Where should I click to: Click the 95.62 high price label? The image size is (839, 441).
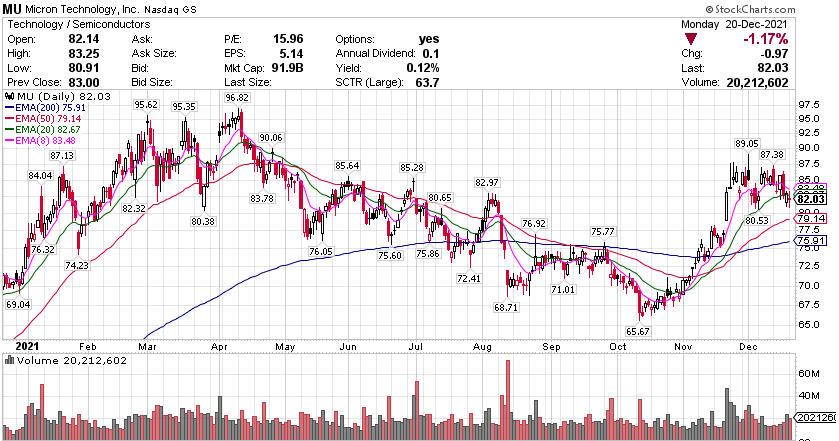(x=146, y=104)
